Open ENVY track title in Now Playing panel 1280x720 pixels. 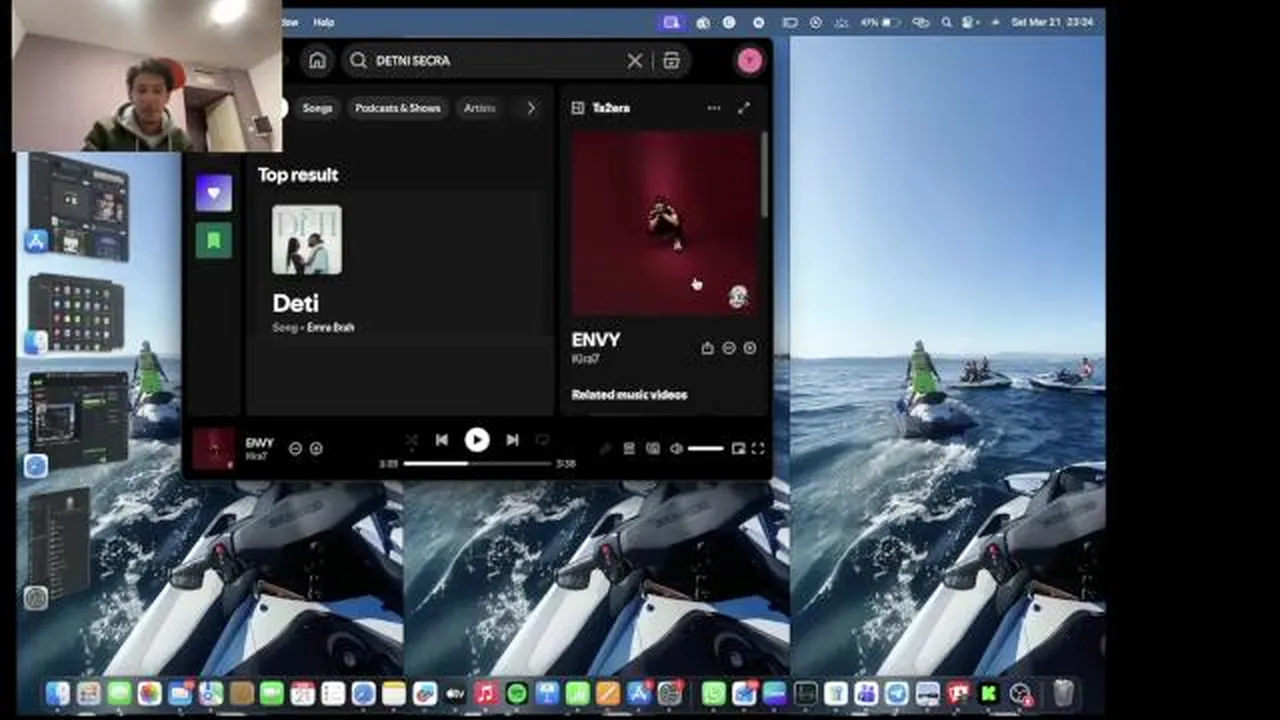[x=596, y=340]
